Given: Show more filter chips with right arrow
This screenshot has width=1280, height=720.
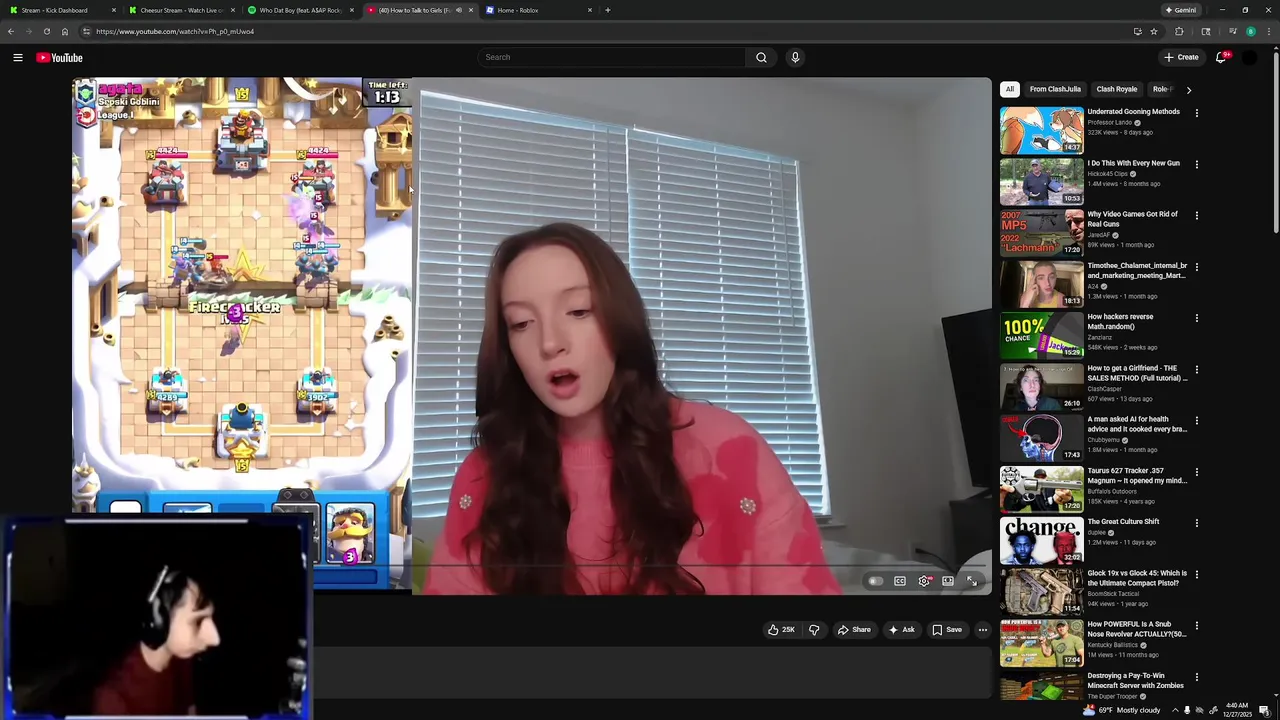Looking at the screenshot, I should point(1189,89).
